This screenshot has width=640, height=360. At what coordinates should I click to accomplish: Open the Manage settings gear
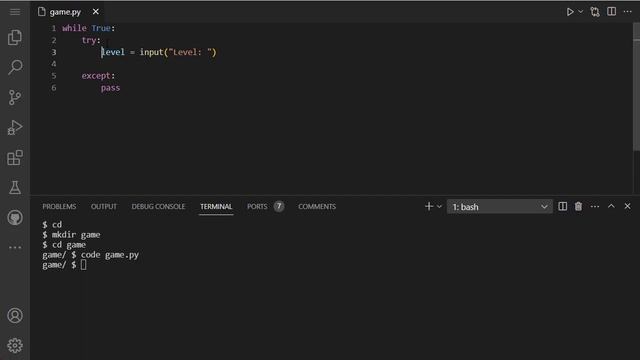pos(15,346)
